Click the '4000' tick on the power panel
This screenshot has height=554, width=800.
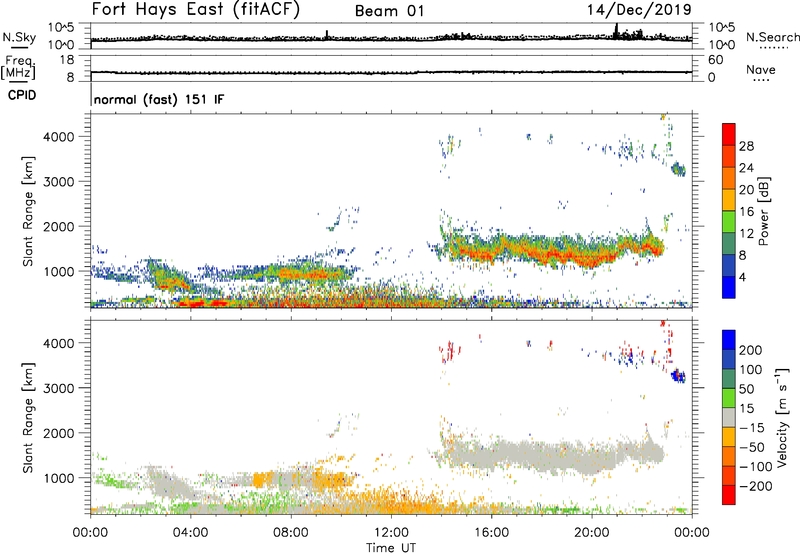(x=59, y=137)
